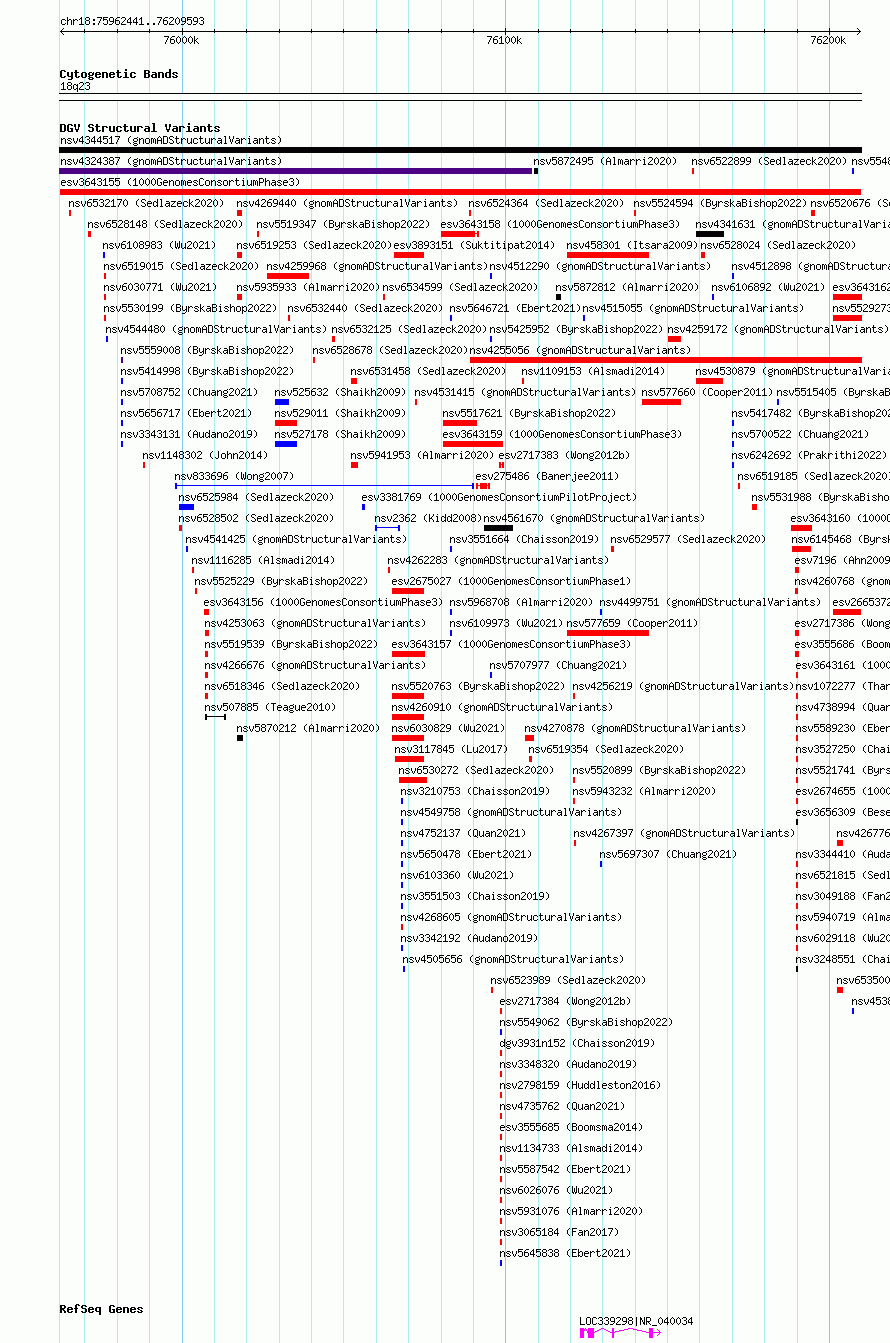Click the 76200k ruler label
Screen dimensions: 890x1343
point(828,40)
